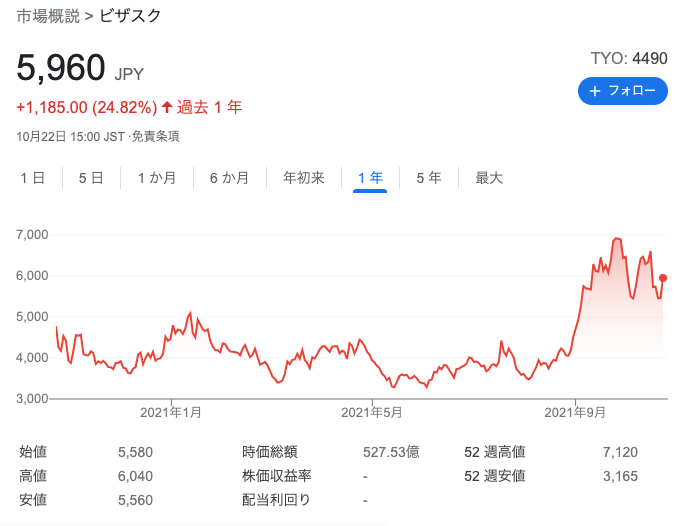Click the 高値 value 6,040
The image size is (687, 526).
(x=135, y=476)
